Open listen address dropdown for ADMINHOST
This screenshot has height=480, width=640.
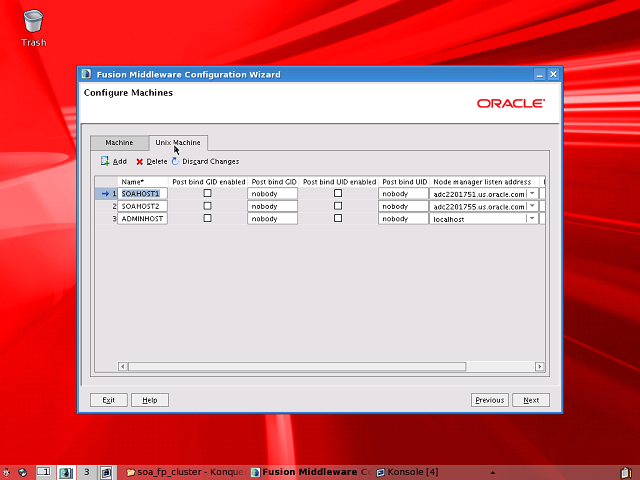(x=532, y=218)
